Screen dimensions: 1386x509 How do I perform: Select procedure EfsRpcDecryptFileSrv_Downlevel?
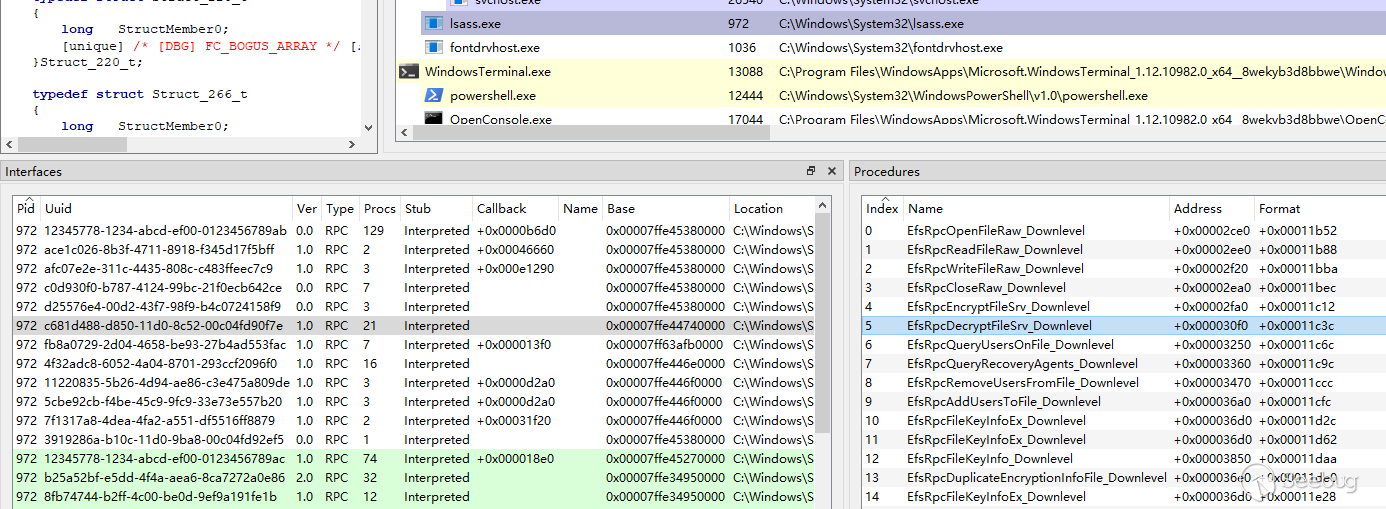pyautogui.click(x=999, y=325)
